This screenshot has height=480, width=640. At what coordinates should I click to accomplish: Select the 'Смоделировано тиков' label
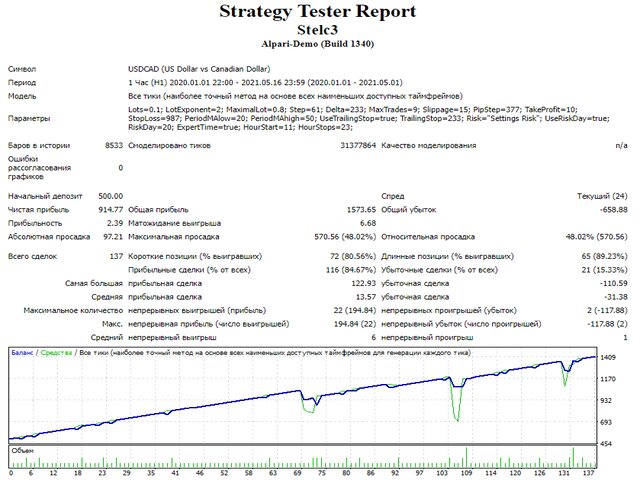(169, 145)
